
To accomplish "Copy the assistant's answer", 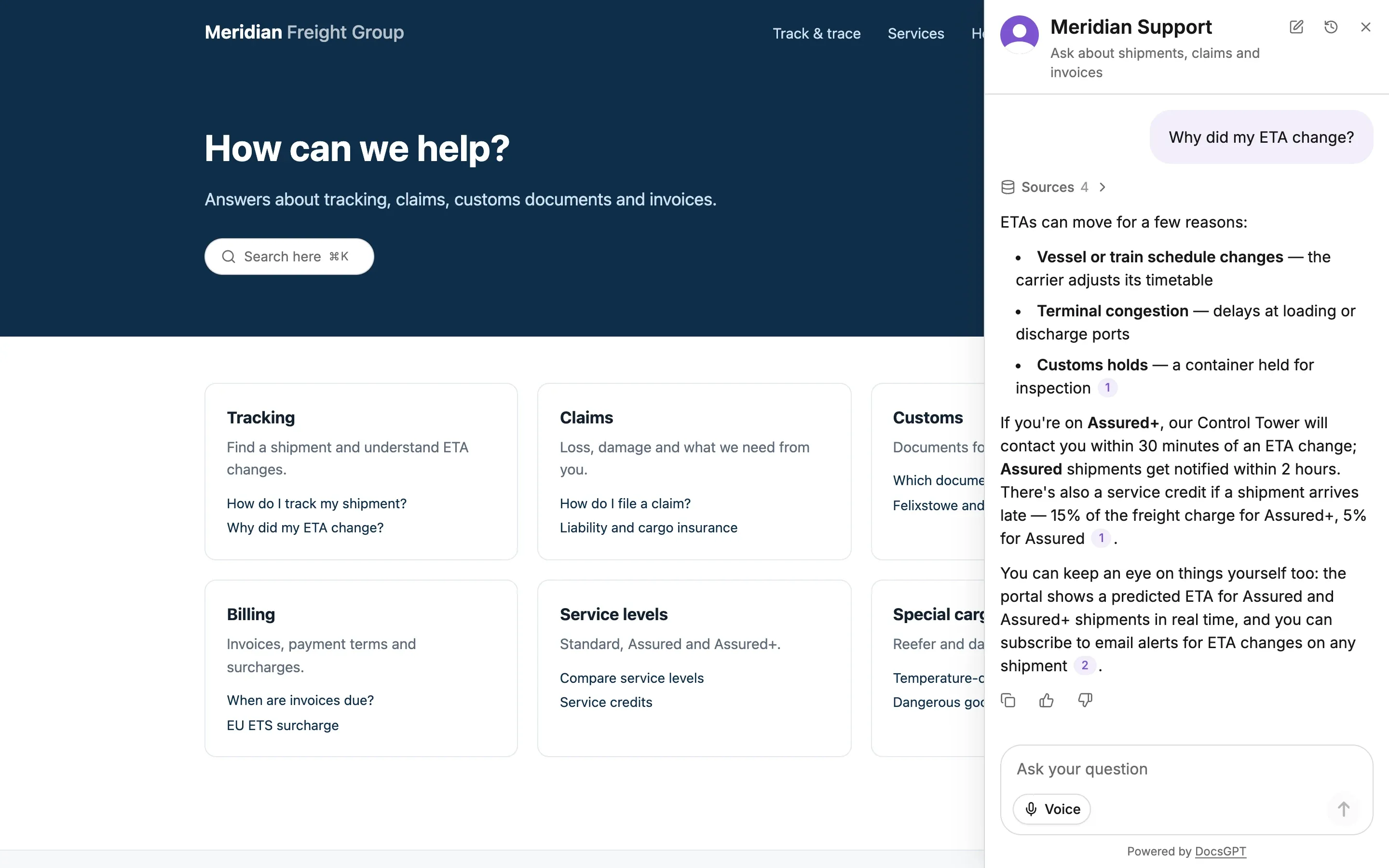I will click(x=1008, y=700).
